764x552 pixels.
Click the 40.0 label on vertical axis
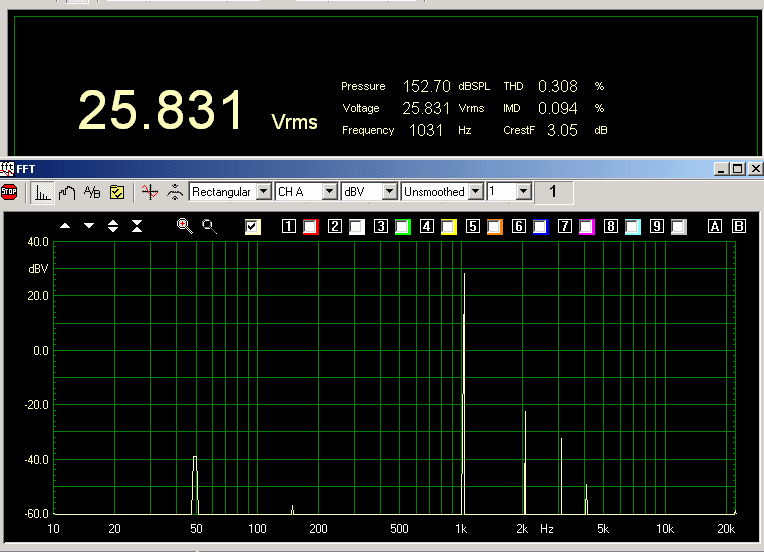[38, 242]
